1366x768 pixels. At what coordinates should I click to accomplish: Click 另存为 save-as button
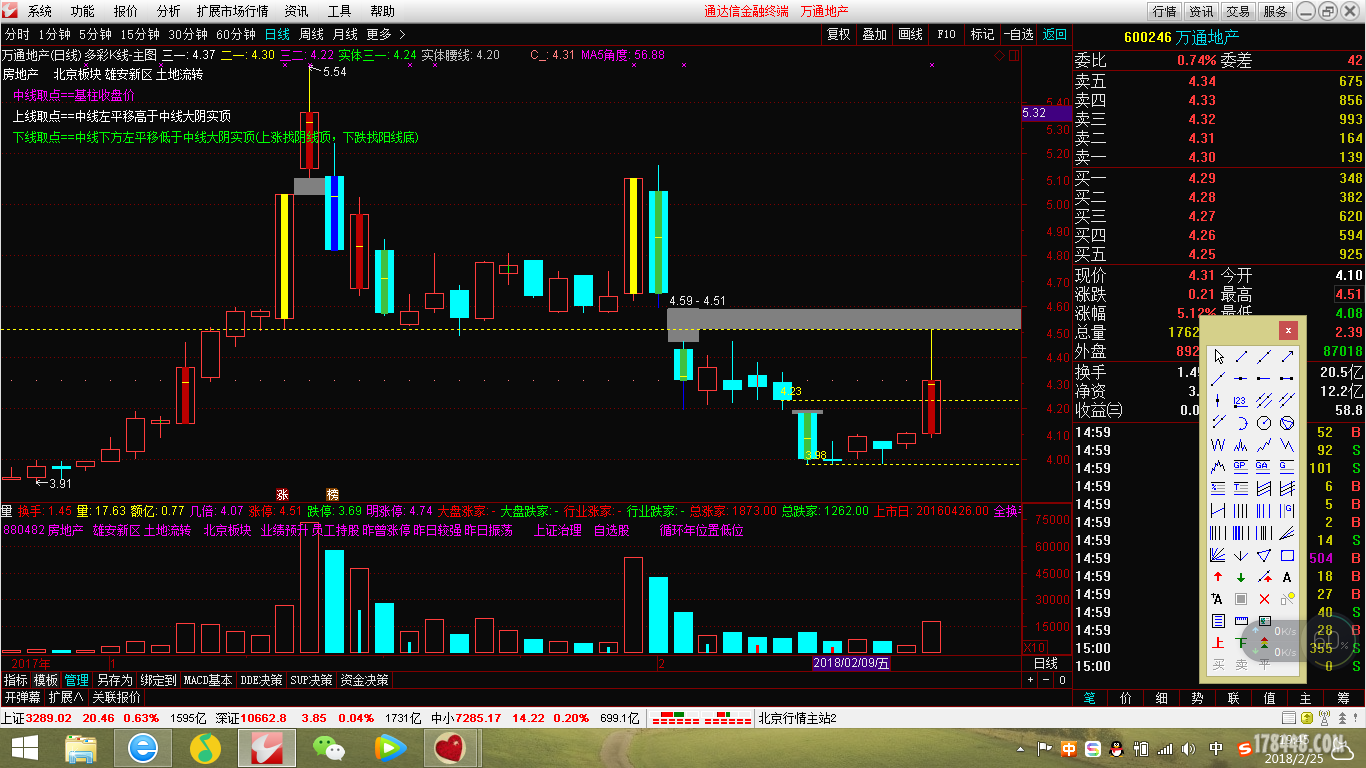click(x=114, y=680)
